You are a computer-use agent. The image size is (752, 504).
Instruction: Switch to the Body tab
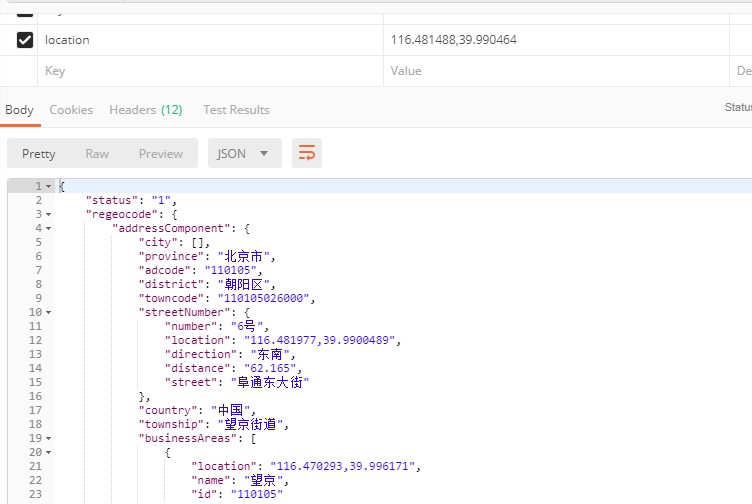coord(19,110)
